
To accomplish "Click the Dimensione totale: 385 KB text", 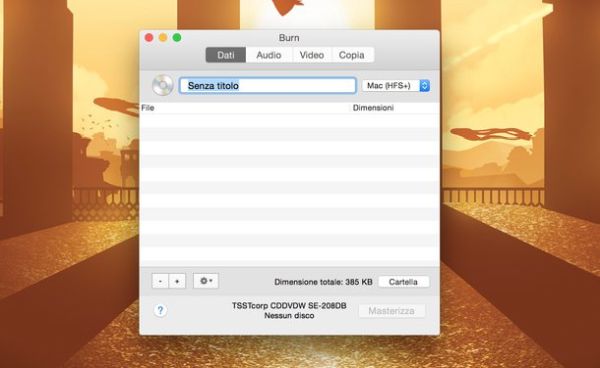I will coord(323,282).
